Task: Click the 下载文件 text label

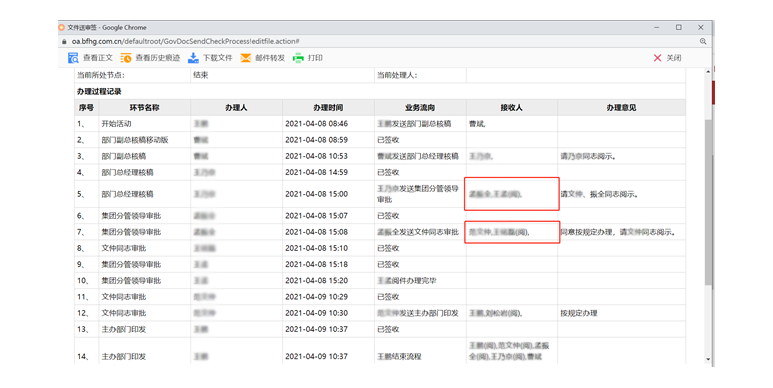Action: [x=217, y=58]
